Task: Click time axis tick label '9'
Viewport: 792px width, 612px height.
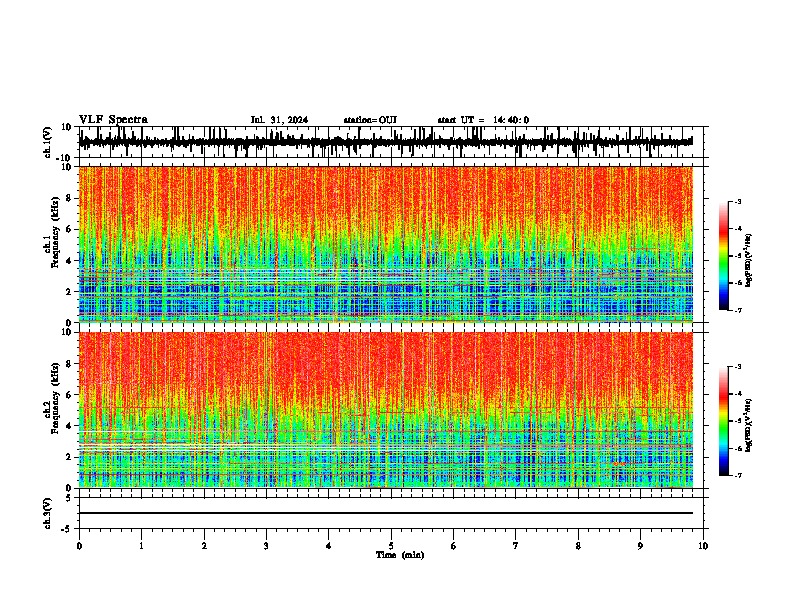Action: (x=640, y=546)
